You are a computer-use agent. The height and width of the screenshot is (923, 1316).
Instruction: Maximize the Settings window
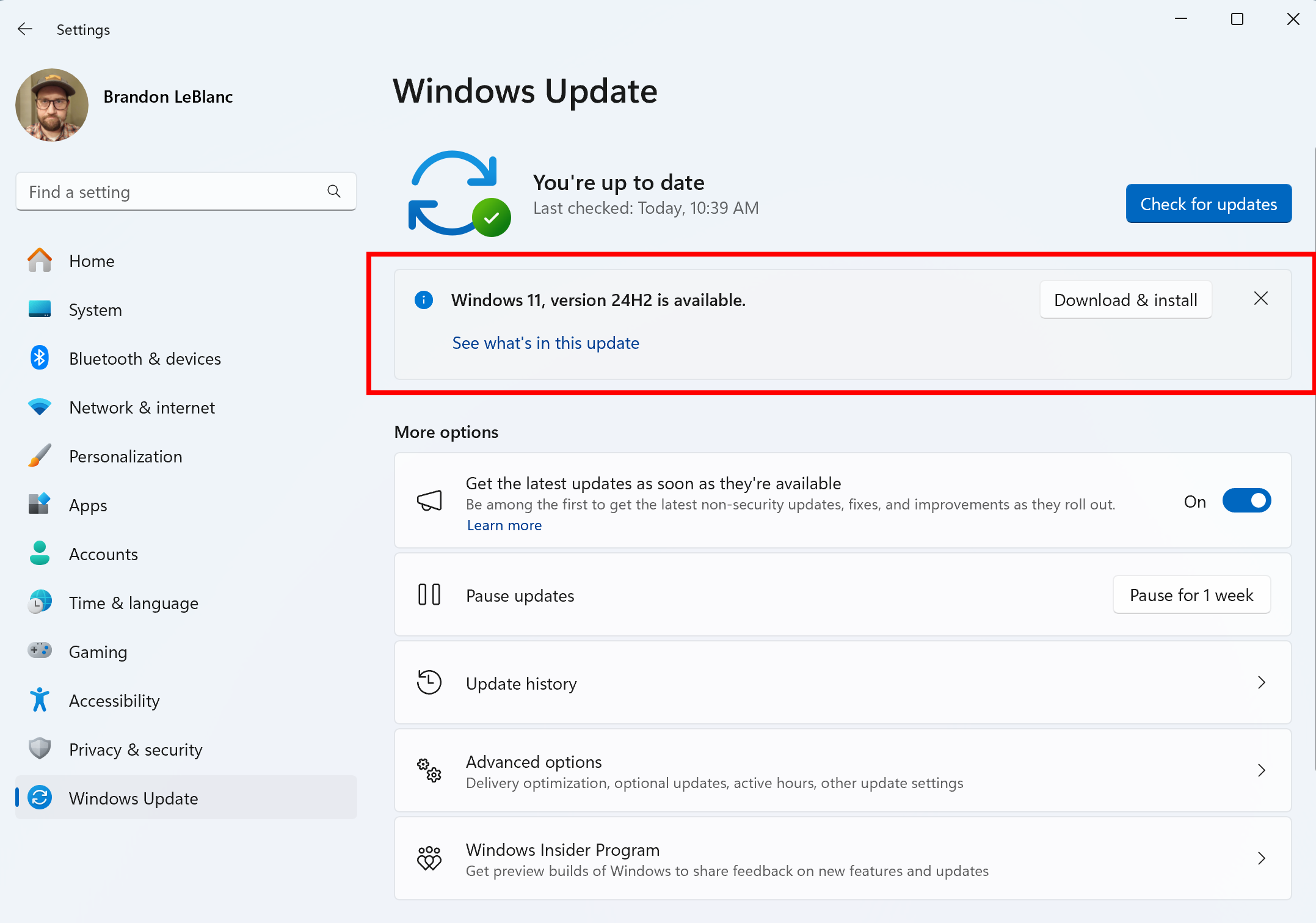1237,20
